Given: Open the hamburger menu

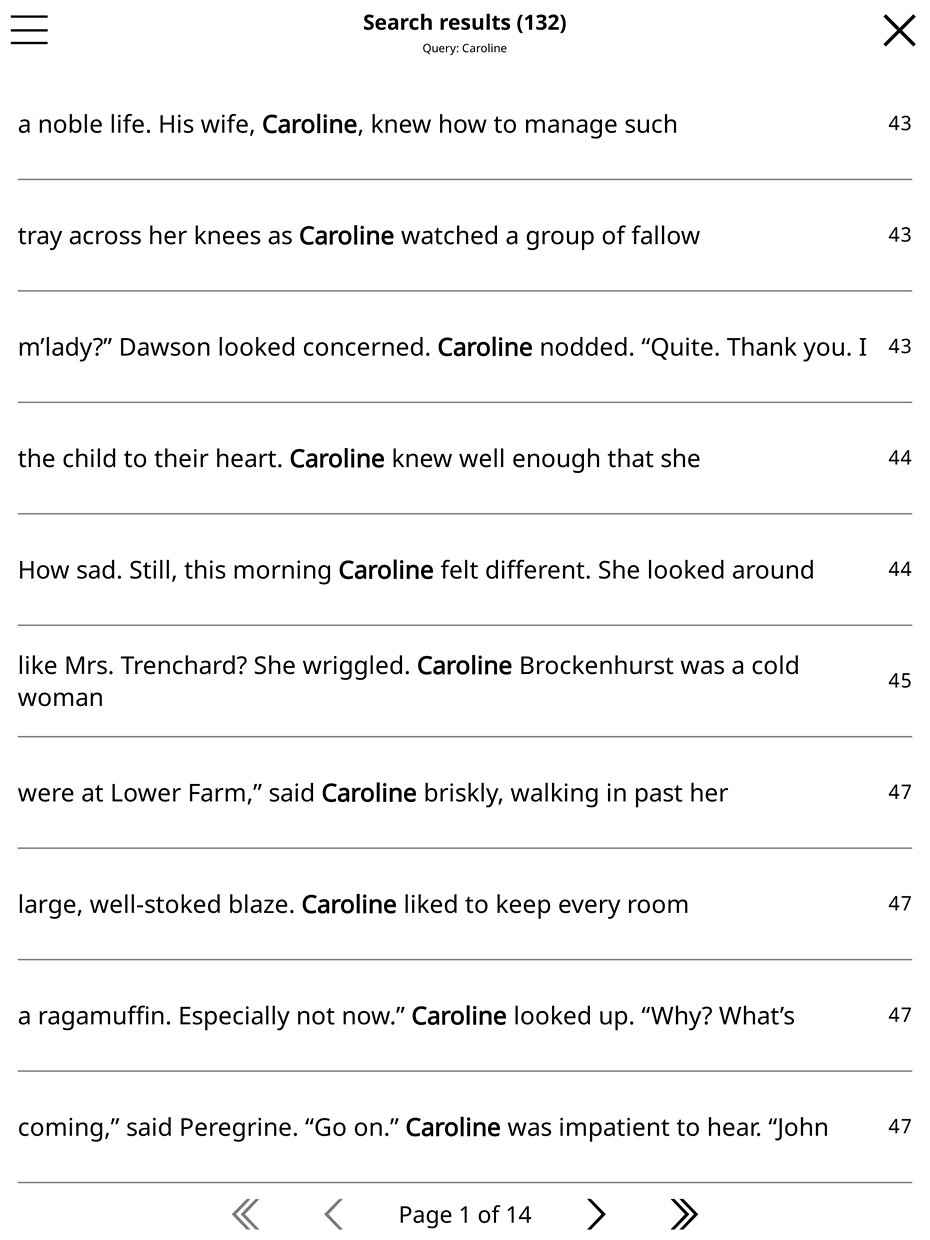Looking at the screenshot, I should pyautogui.click(x=30, y=30).
